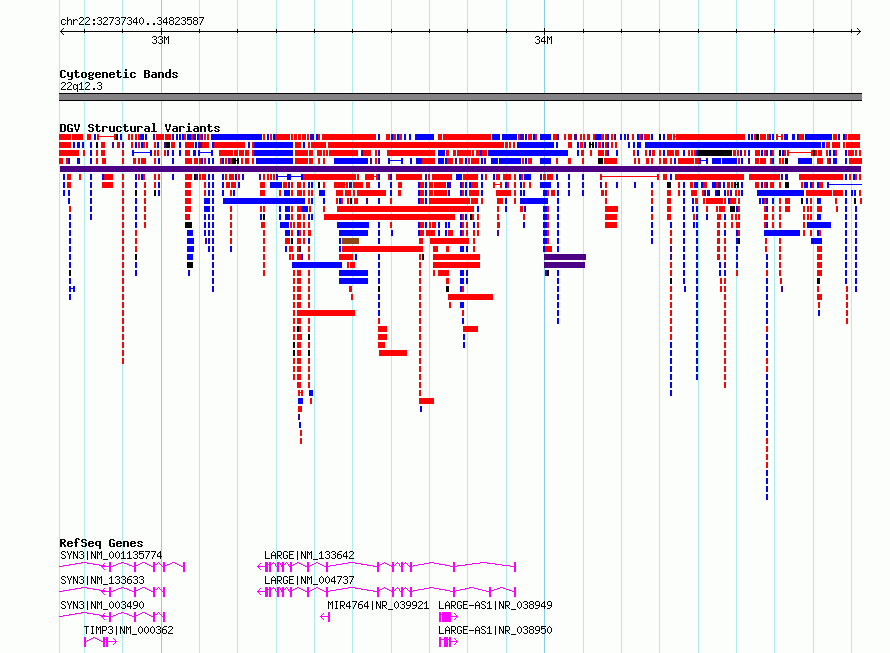
Task: Click the SYN3 NM_001135774 transcript glyph
Action: coord(122,567)
